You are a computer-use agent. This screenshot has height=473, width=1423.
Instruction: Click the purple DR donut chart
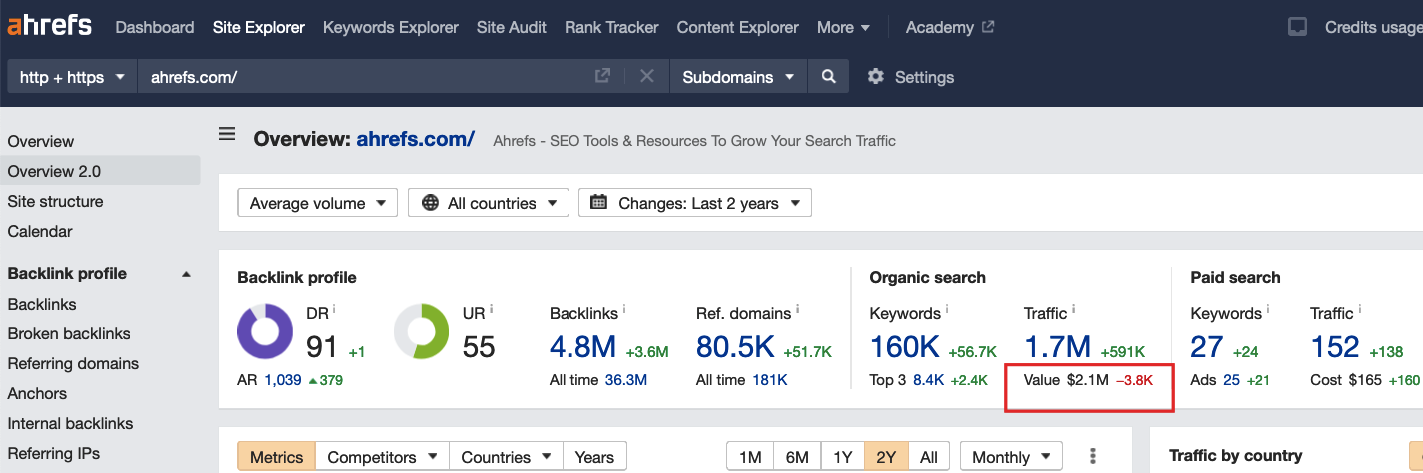tap(265, 332)
